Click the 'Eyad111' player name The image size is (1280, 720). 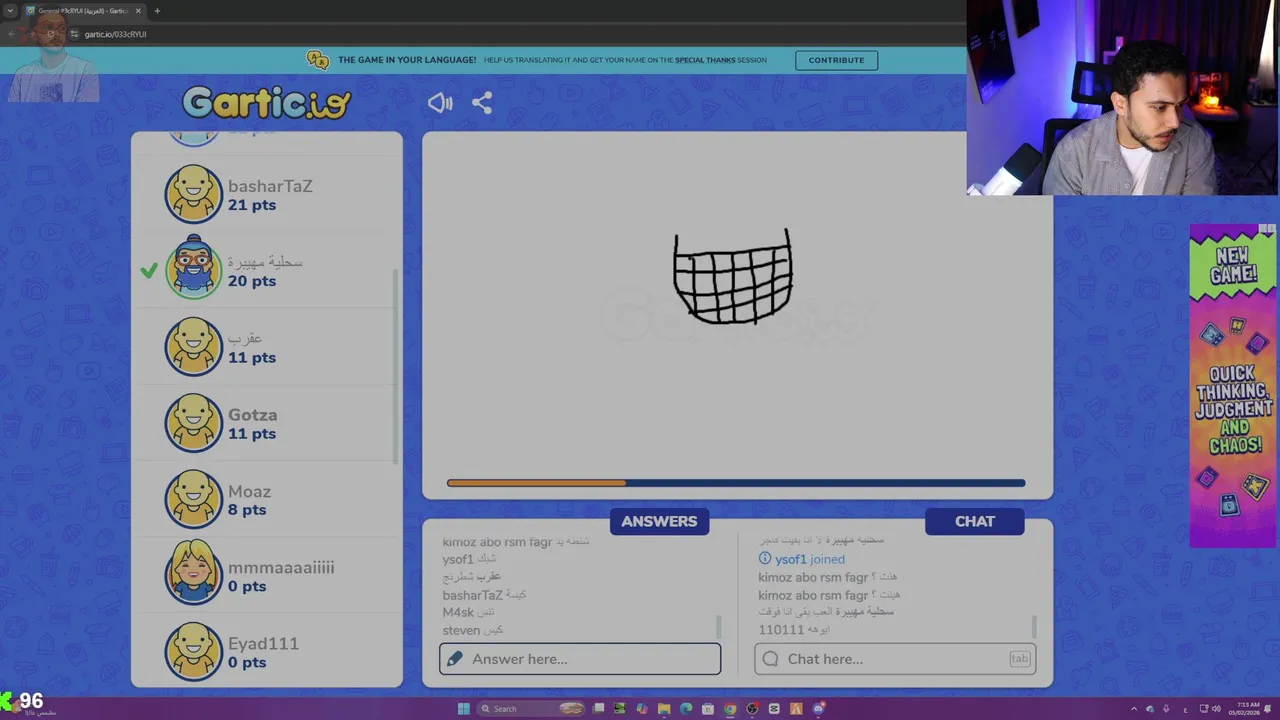point(263,643)
